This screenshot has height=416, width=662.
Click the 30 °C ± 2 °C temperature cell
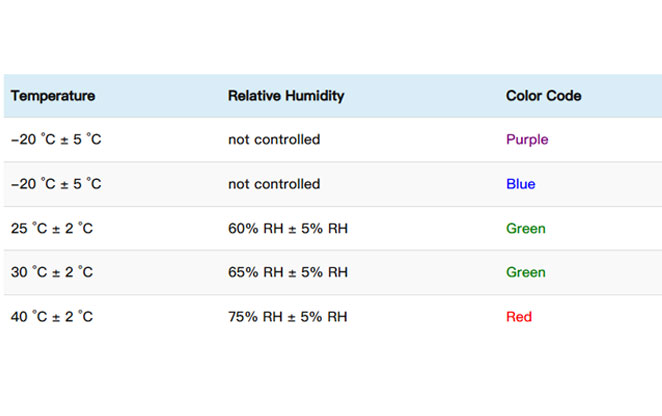(x=52, y=272)
